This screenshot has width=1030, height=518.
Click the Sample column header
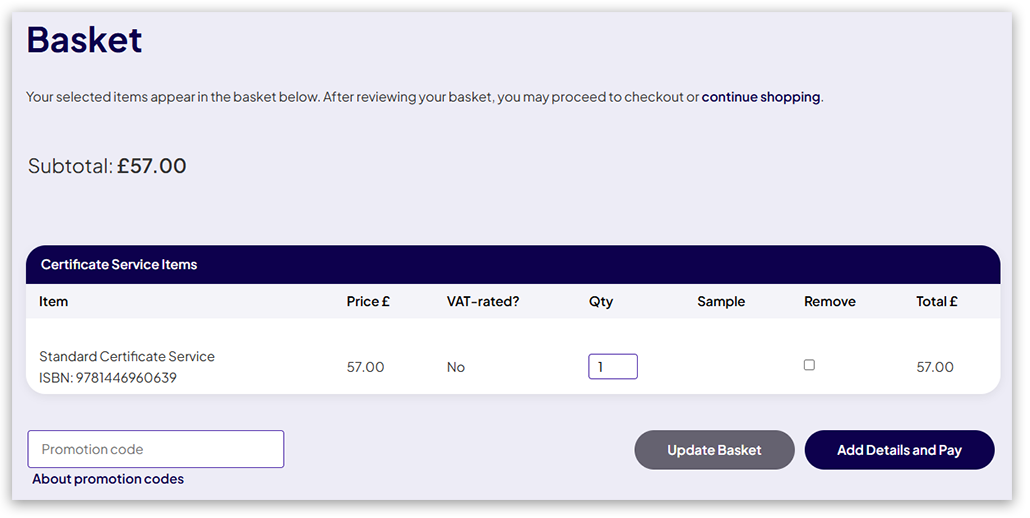coord(721,301)
